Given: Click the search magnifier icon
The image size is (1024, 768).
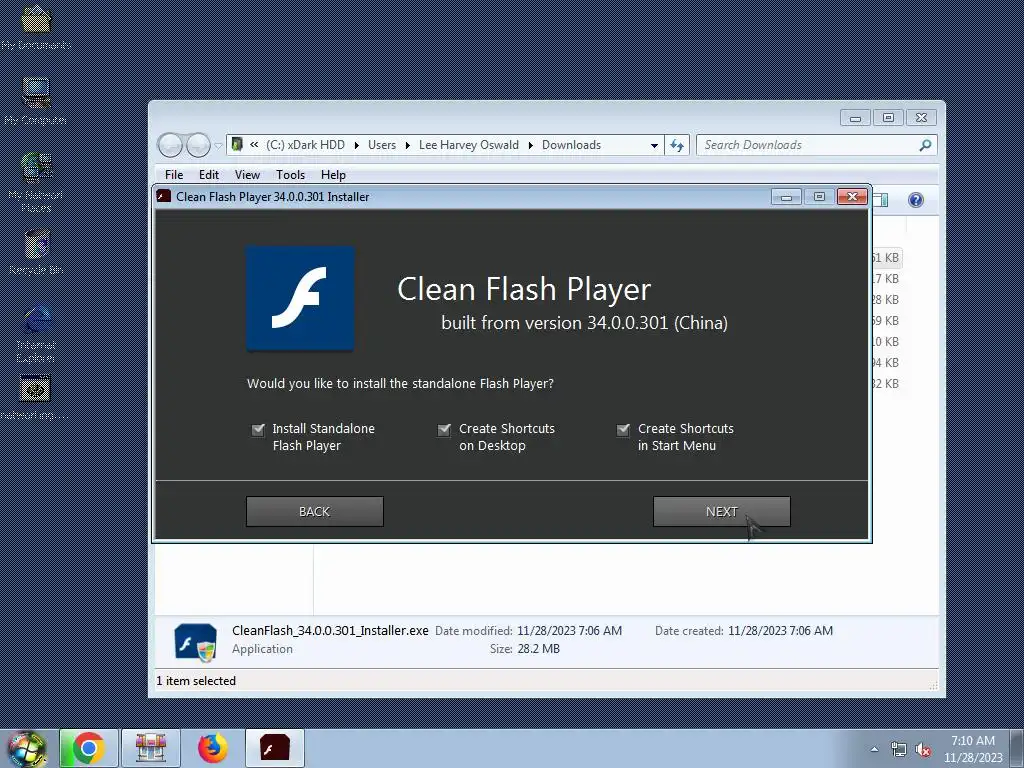Looking at the screenshot, I should [925, 145].
